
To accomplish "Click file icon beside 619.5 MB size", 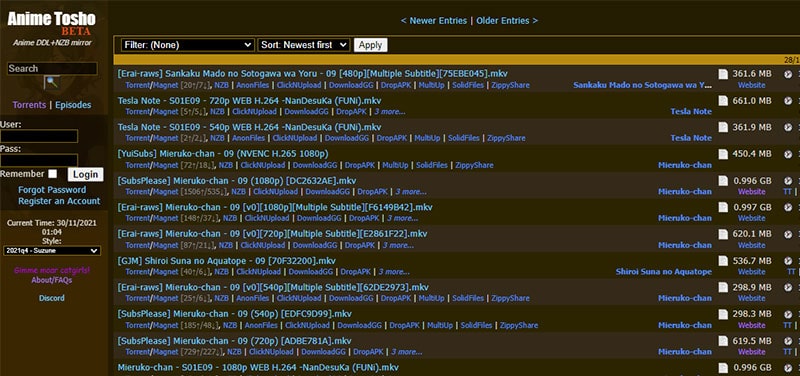I will tap(723, 341).
